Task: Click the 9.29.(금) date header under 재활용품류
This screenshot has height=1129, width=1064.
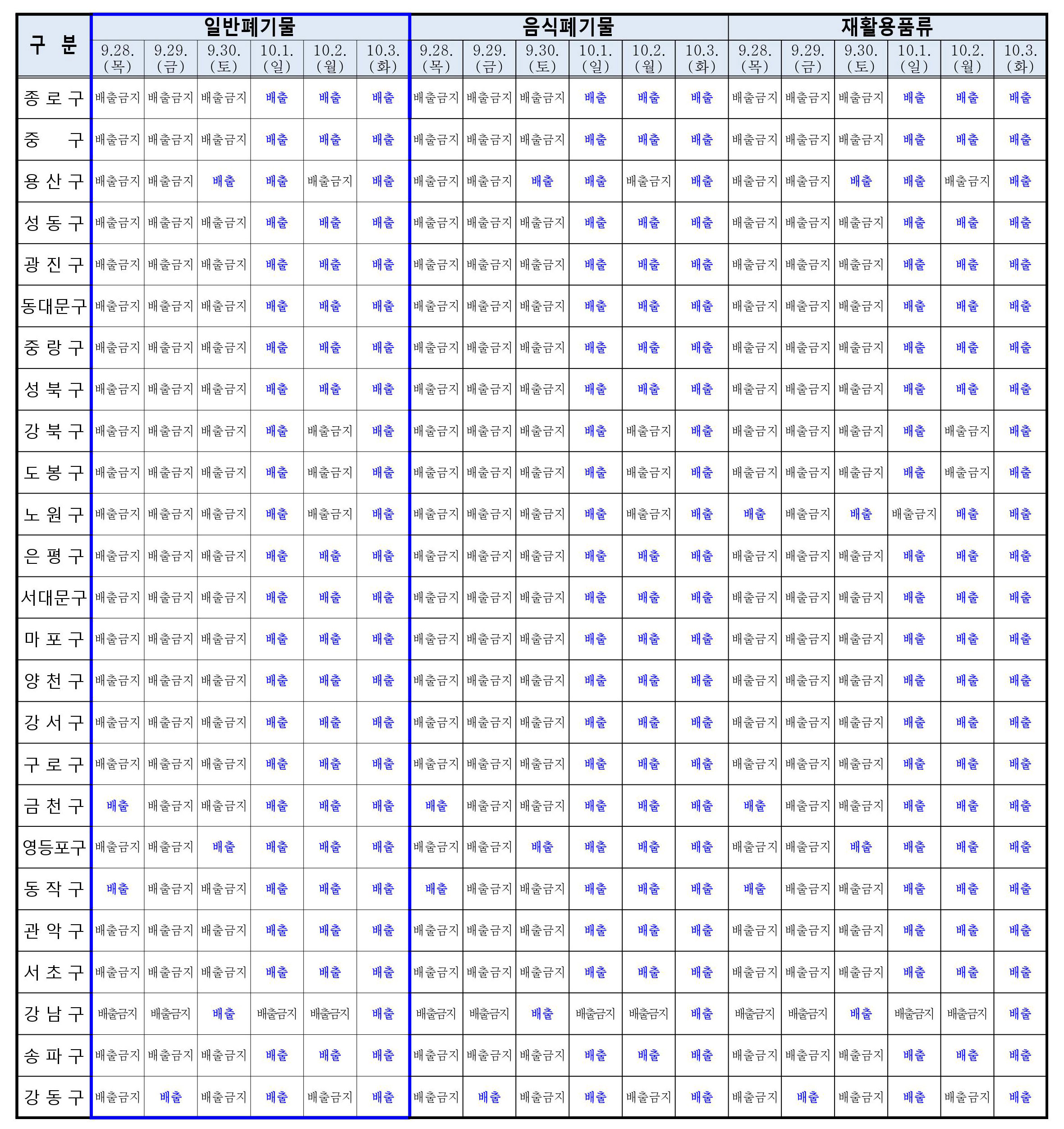Action: pos(808,58)
